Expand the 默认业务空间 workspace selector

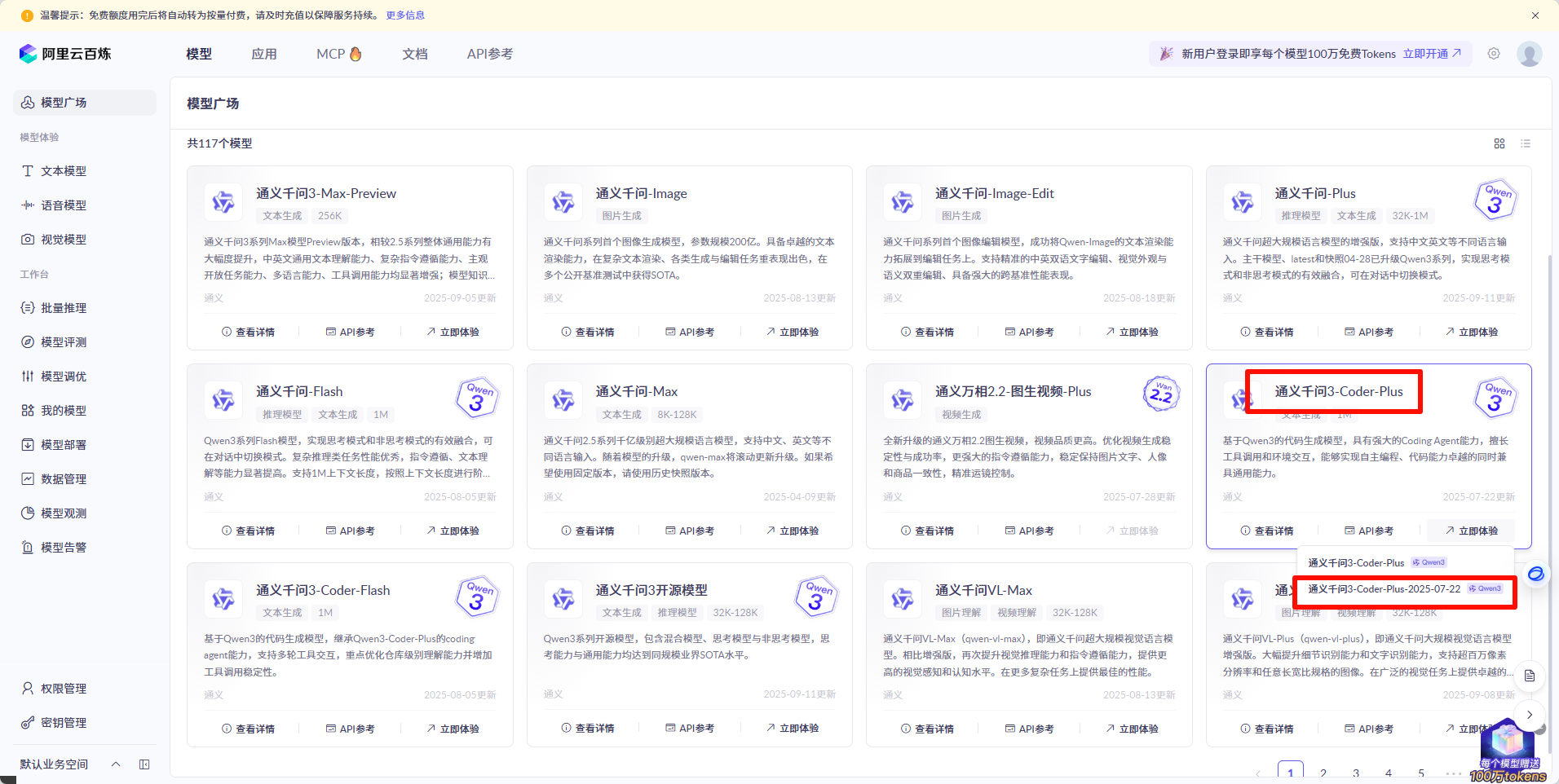[x=70, y=764]
